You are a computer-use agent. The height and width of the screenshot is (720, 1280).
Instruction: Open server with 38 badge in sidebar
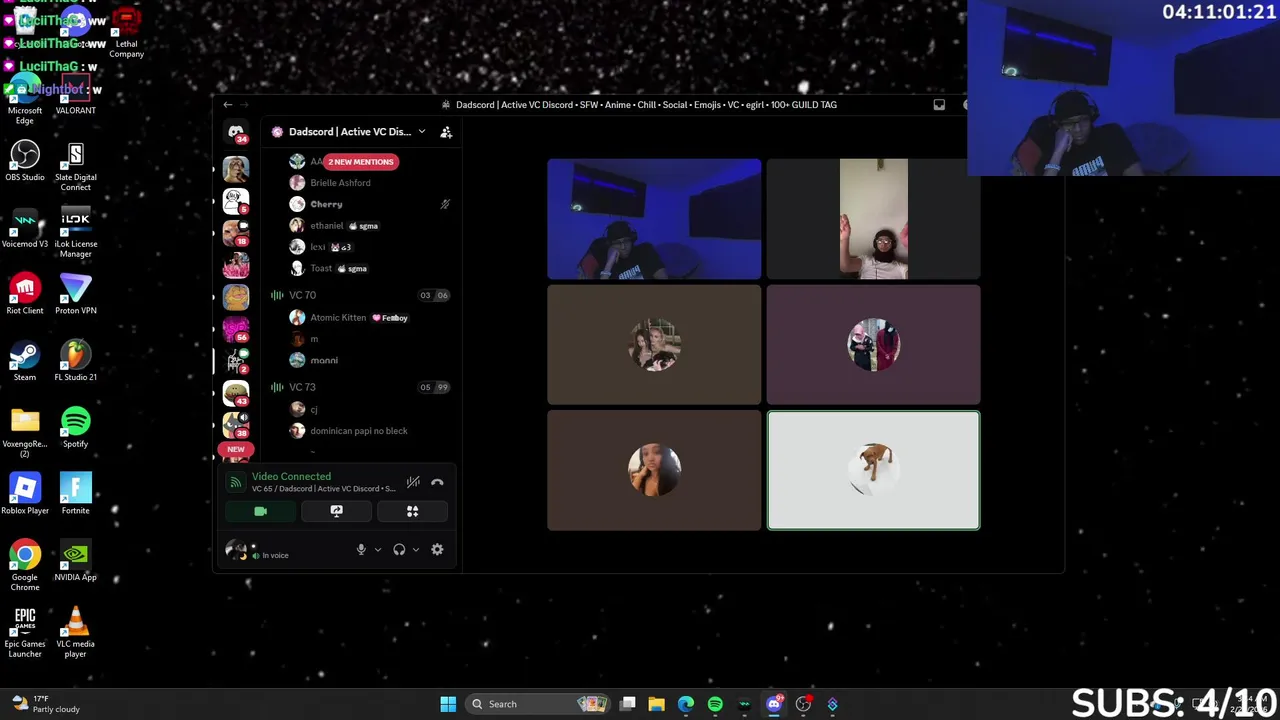pyautogui.click(x=236, y=425)
